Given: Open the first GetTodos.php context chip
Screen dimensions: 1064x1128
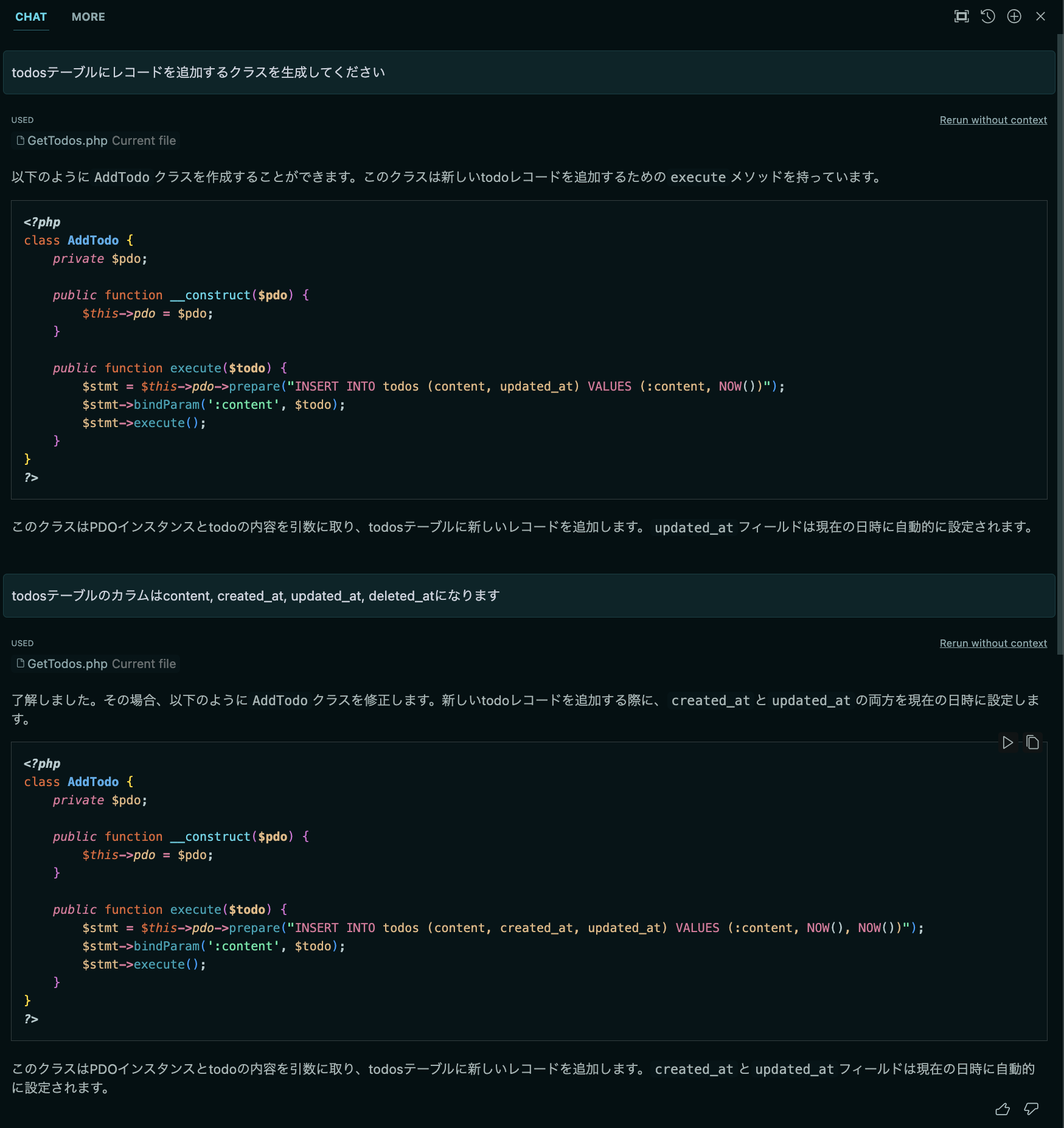Looking at the screenshot, I should click(67, 141).
